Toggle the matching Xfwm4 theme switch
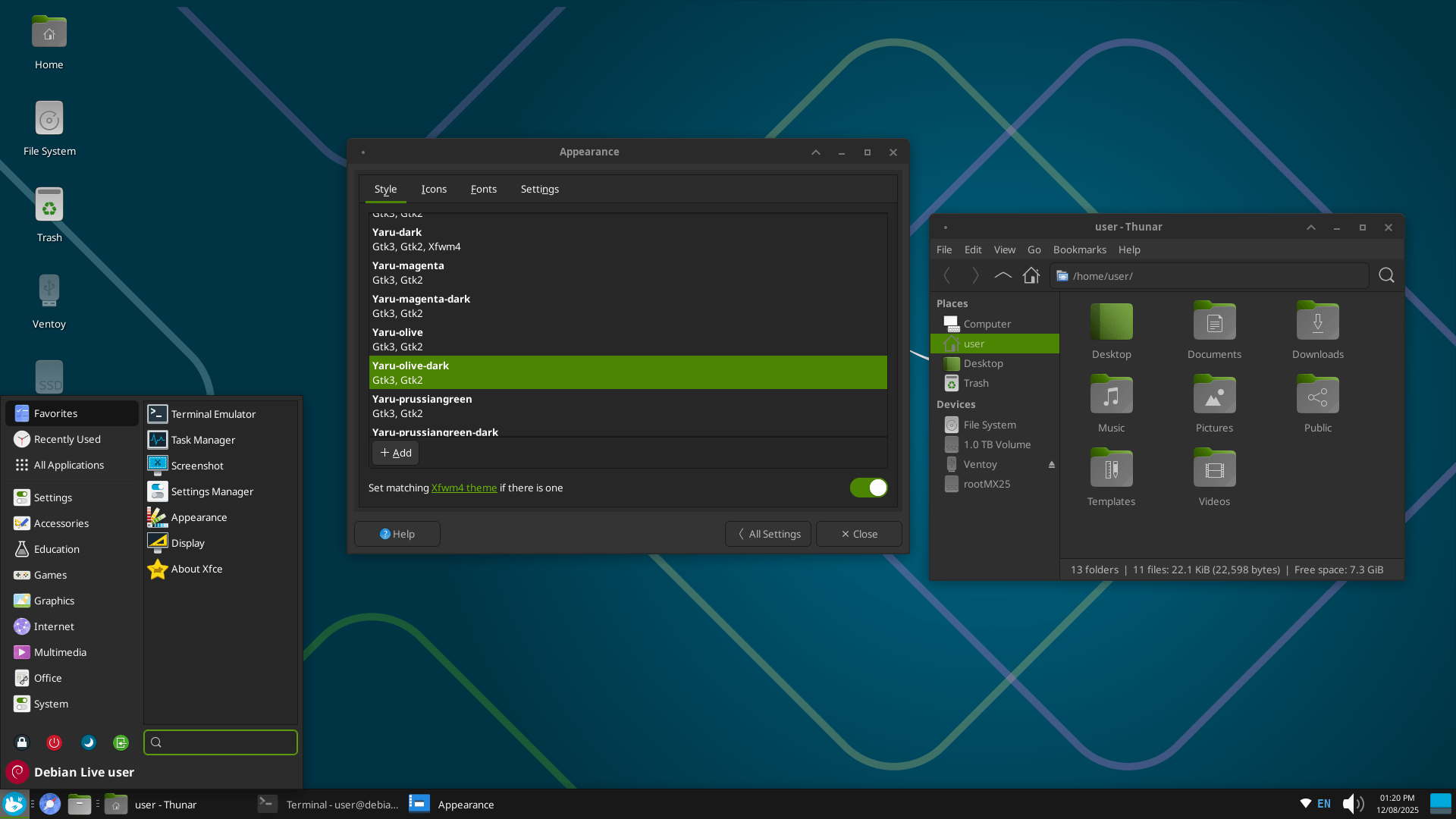 [x=868, y=488]
